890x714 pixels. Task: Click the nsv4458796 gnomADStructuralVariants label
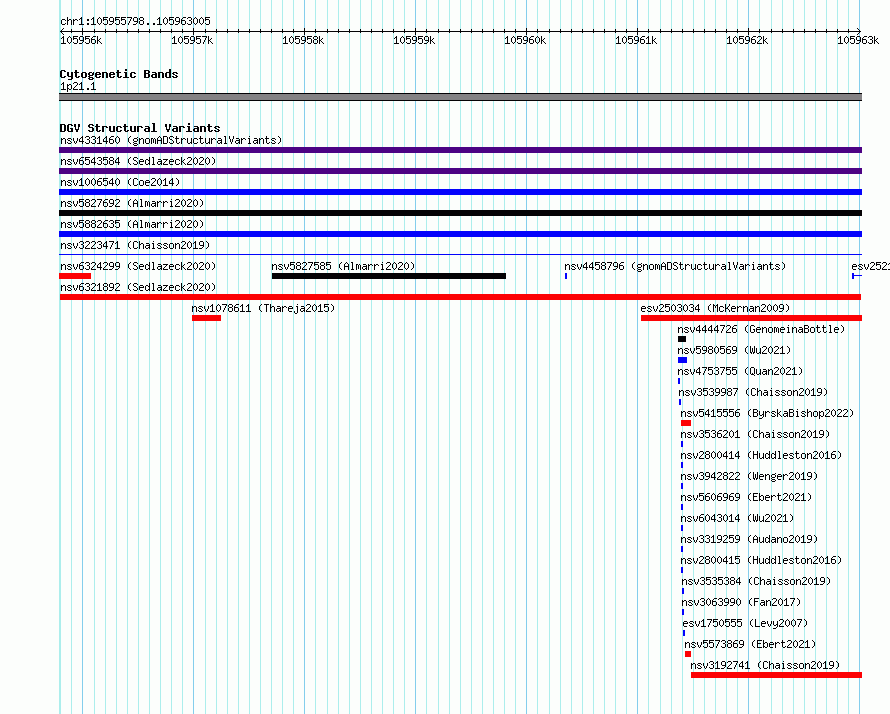pos(675,266)
